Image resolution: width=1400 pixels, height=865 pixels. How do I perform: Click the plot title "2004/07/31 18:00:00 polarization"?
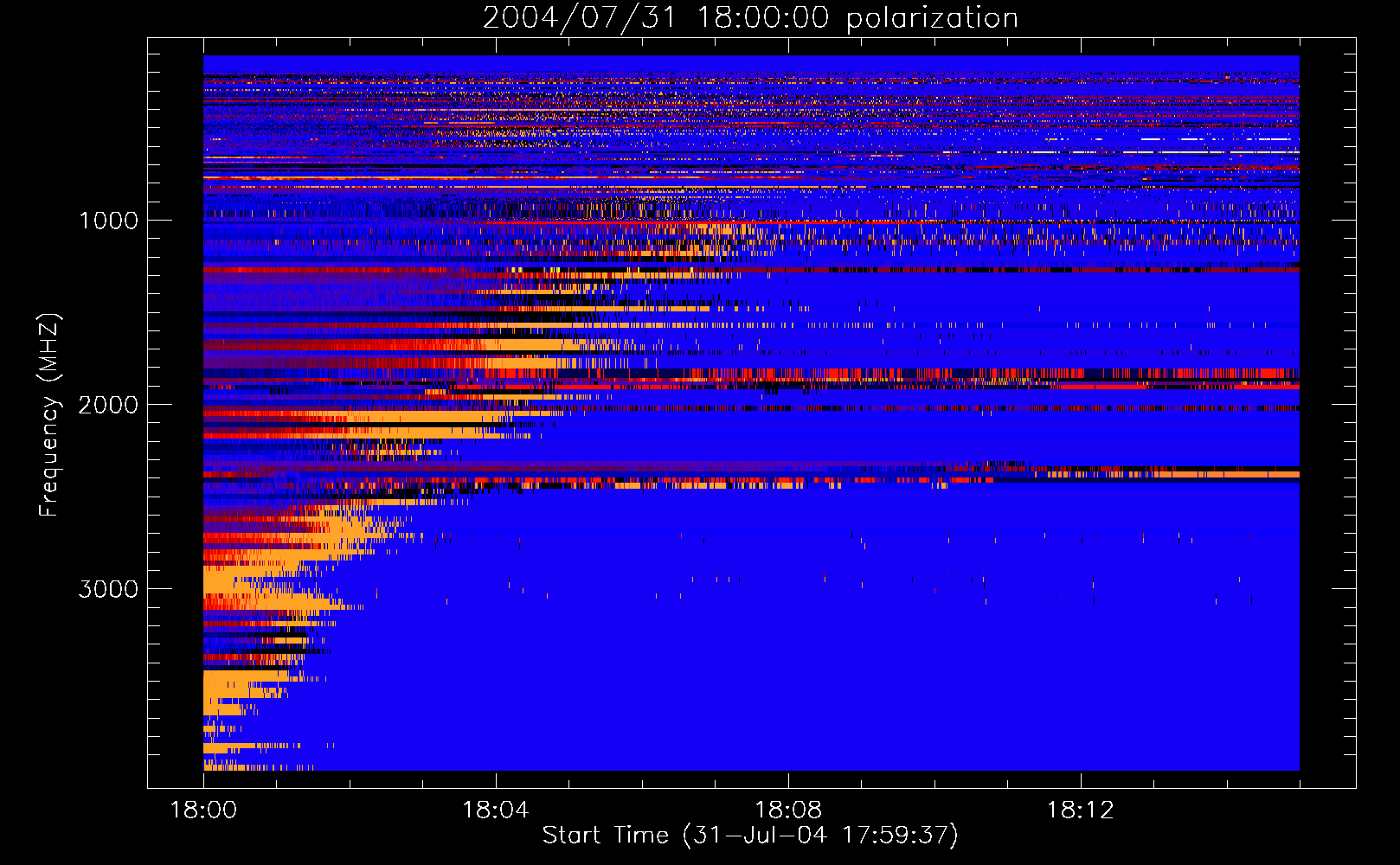coord(750,18)
